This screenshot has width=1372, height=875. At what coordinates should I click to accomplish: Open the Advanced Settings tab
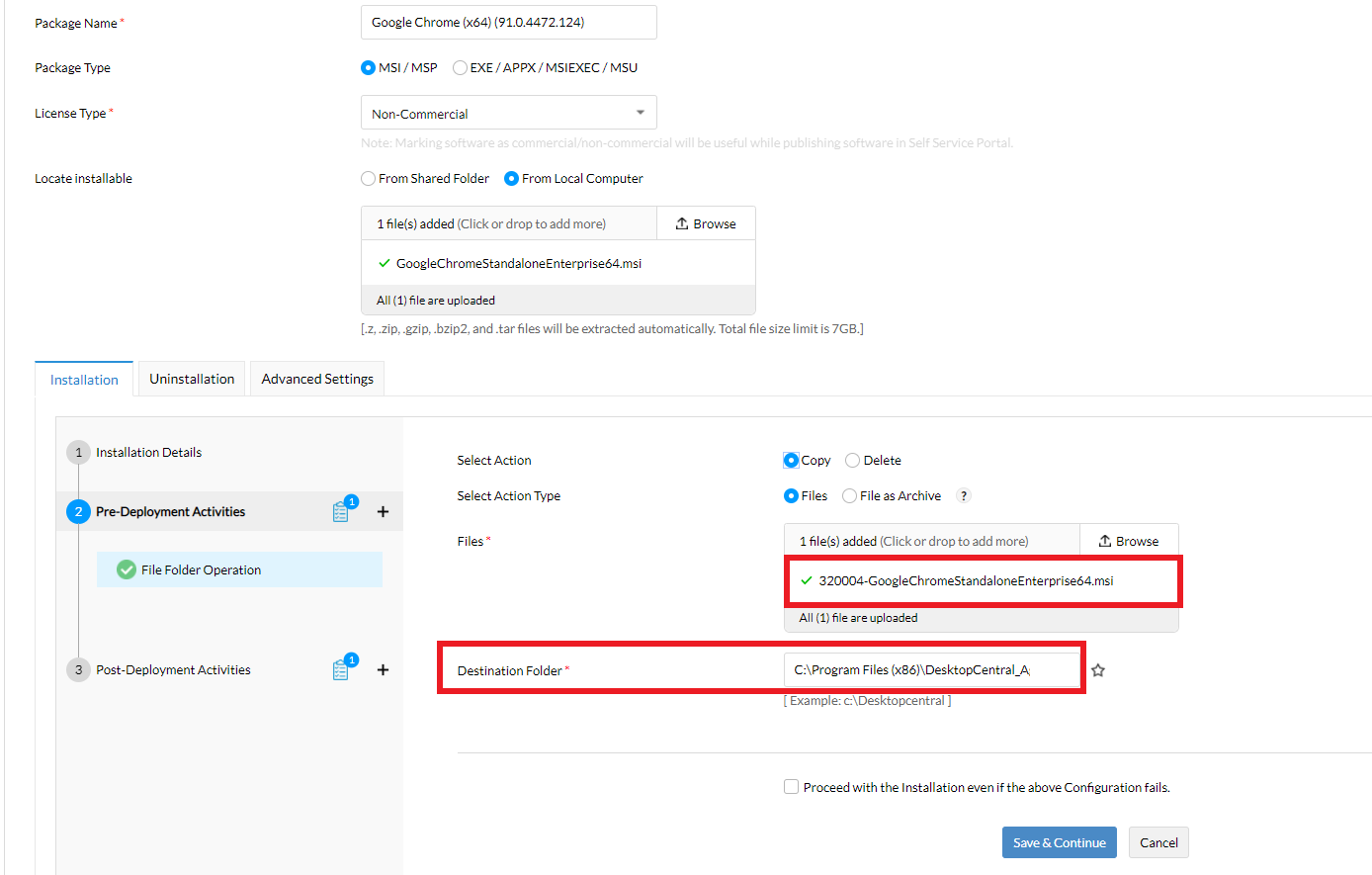[317, 379]
